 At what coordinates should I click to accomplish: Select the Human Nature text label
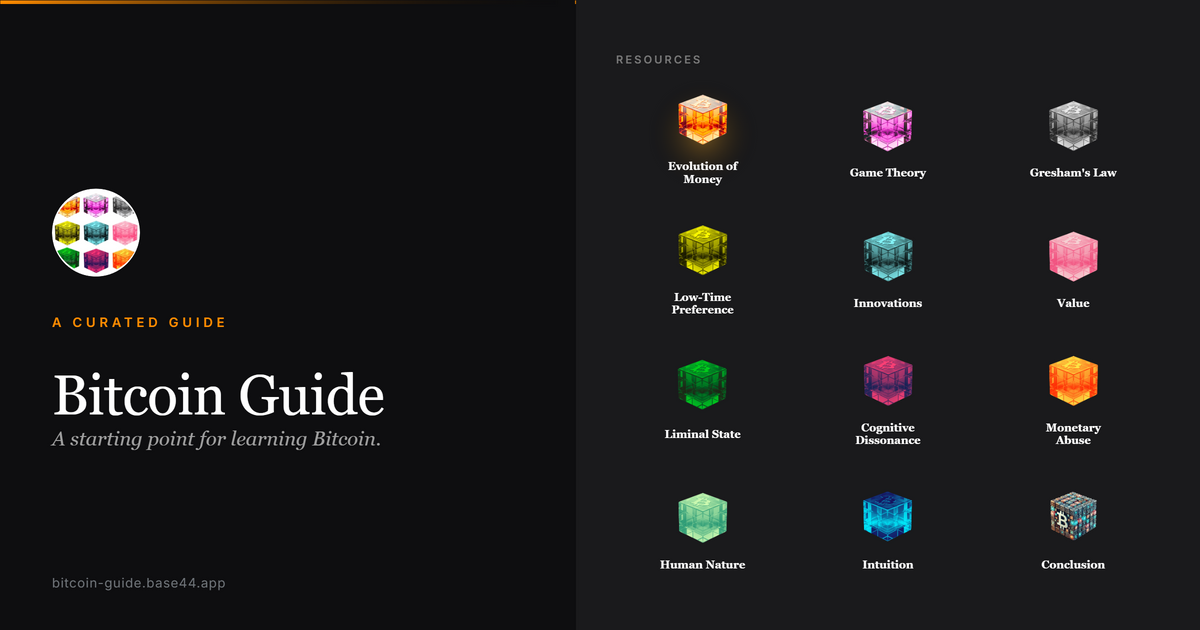tap(703, 565)
